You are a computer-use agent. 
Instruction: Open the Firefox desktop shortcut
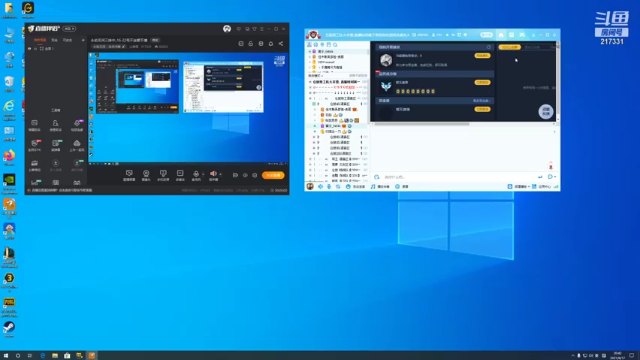tap(9, 158)
